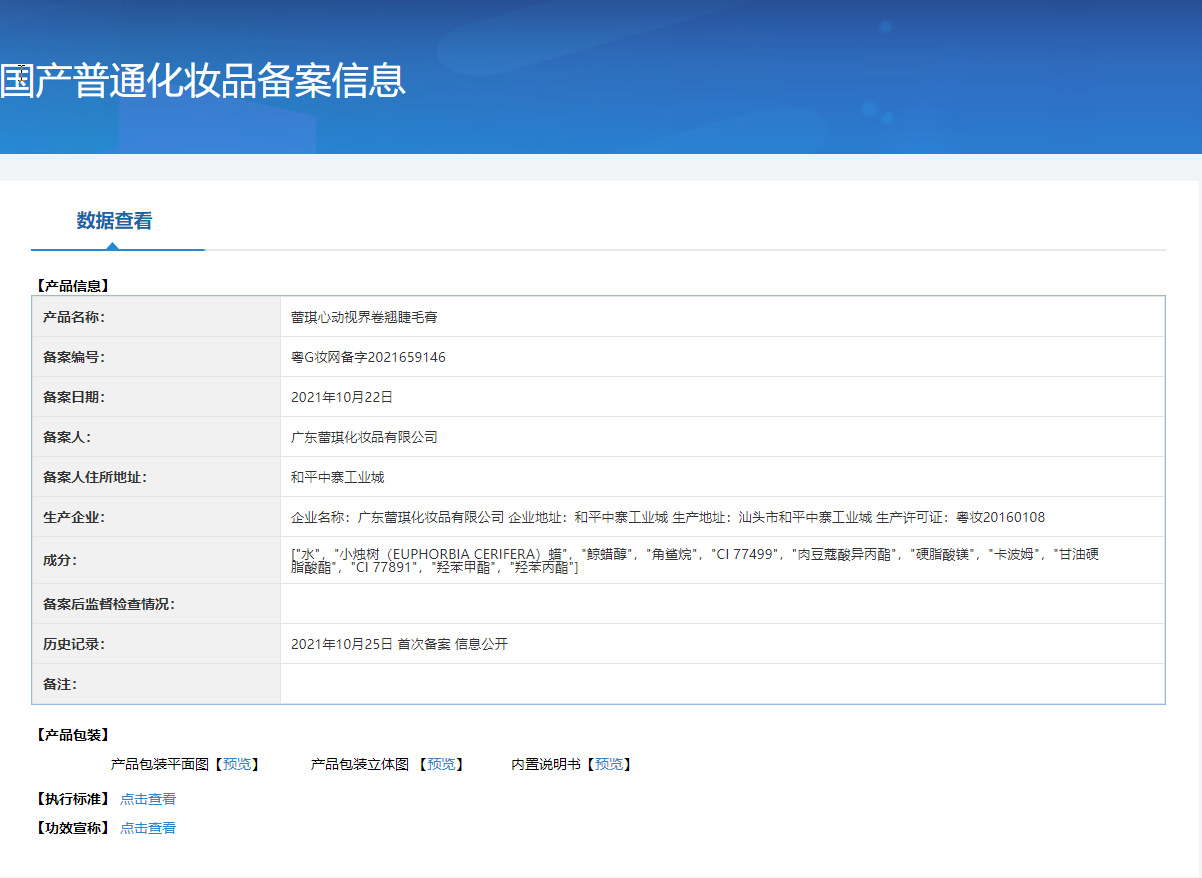Click the 【功效宣称】 label
The image size is (1202, 878).
[72, 828]
